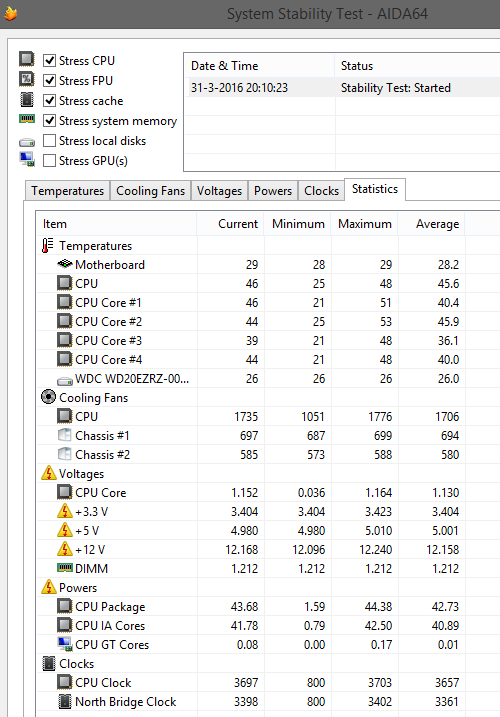The width and height of the screenshot is (500, 717).
Task: Click the CPU GT Cores monitor icon
Action: click(65, 644)
